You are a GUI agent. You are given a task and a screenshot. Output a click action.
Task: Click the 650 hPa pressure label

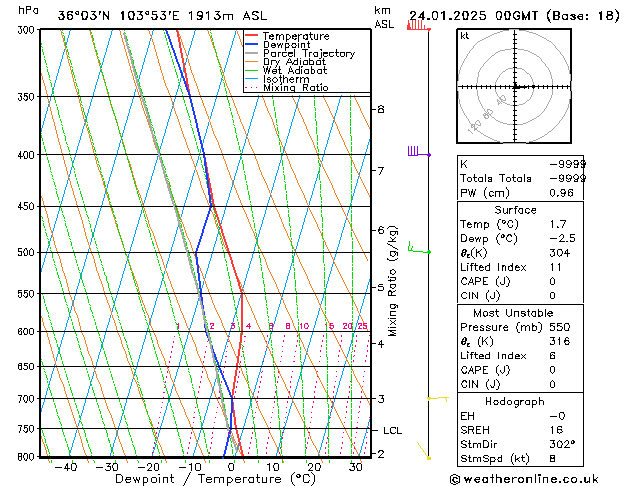(28, 367)
